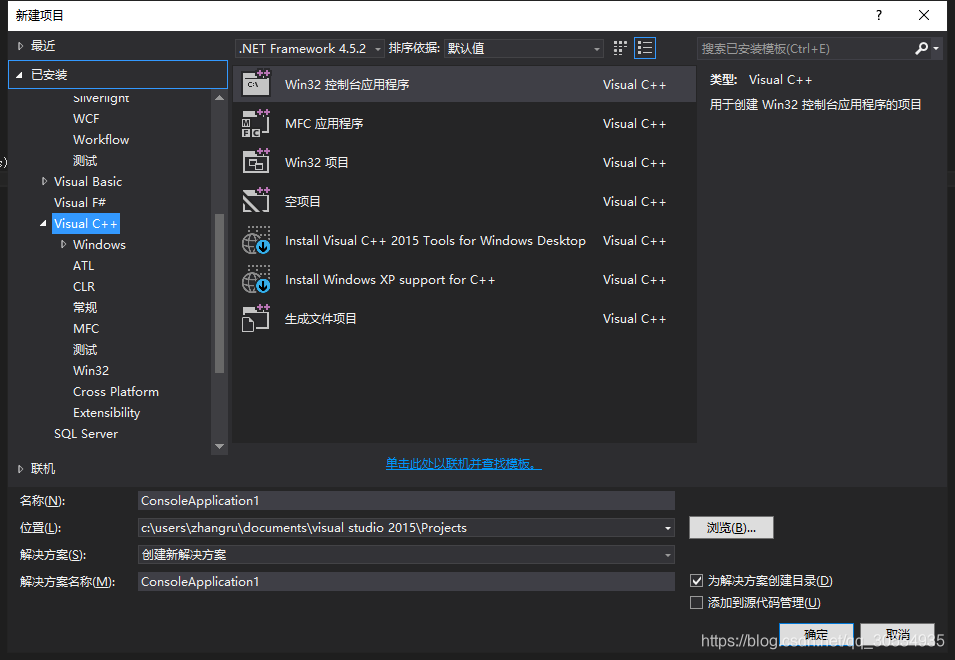Image resolution: width=955 pixels, height=660 pixels.
Task: Click the 搜索已安装模板 search box
Action: [804, 48]
